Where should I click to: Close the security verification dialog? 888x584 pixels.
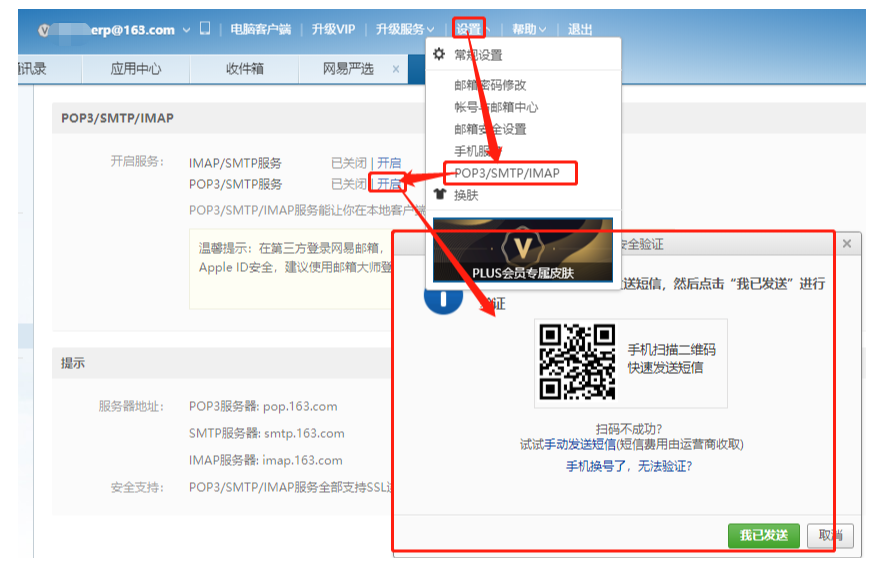point(847,244)
